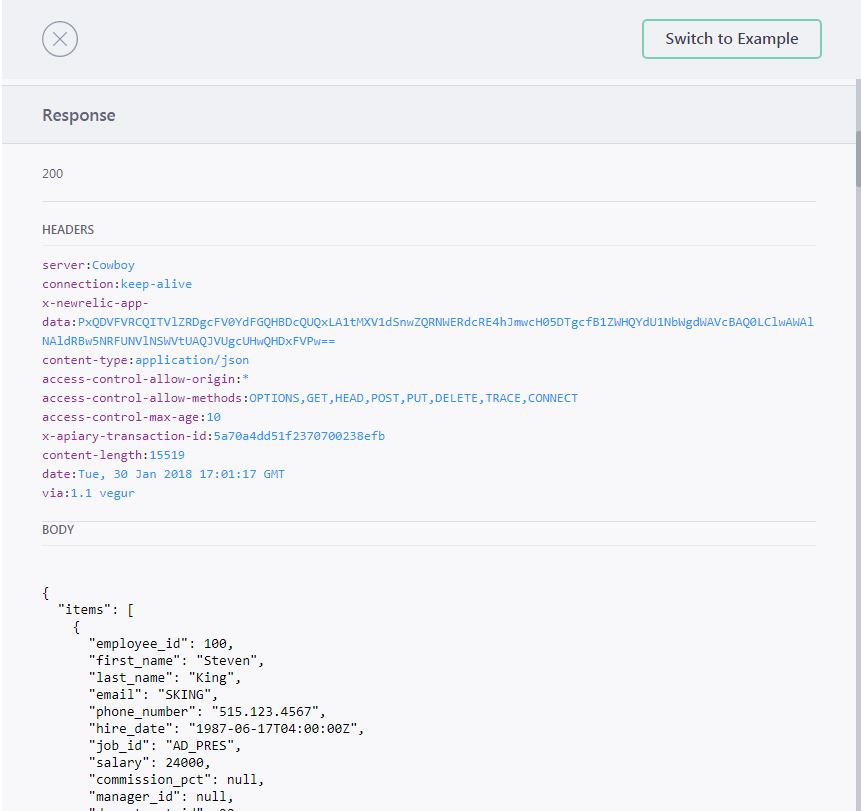Click the server header value Cowboy
The height and width of the screenshot is (811, 861).
point(113,265)
